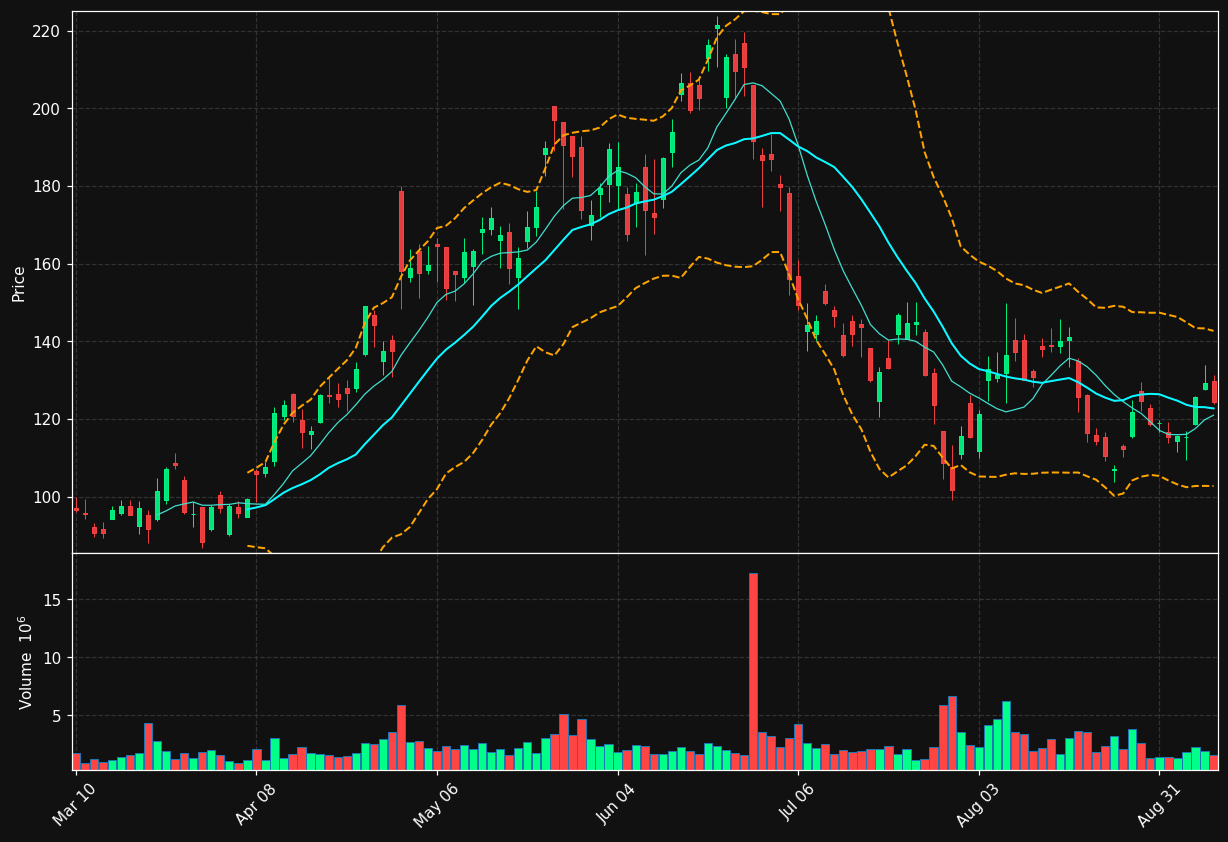
Task: Click the "Volume 10⁶" axis title
Action: pos(26,662)
